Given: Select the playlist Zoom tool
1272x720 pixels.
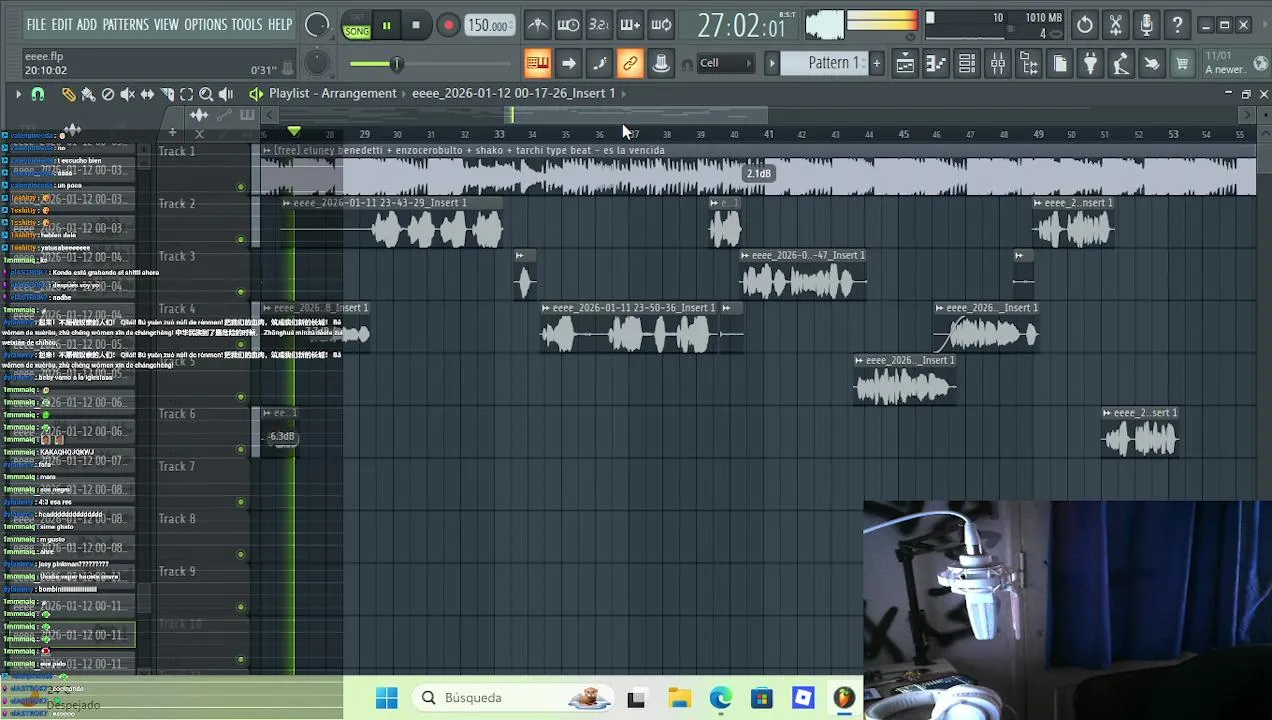Looking at the screenshot, I should click(x=206, y=94).
